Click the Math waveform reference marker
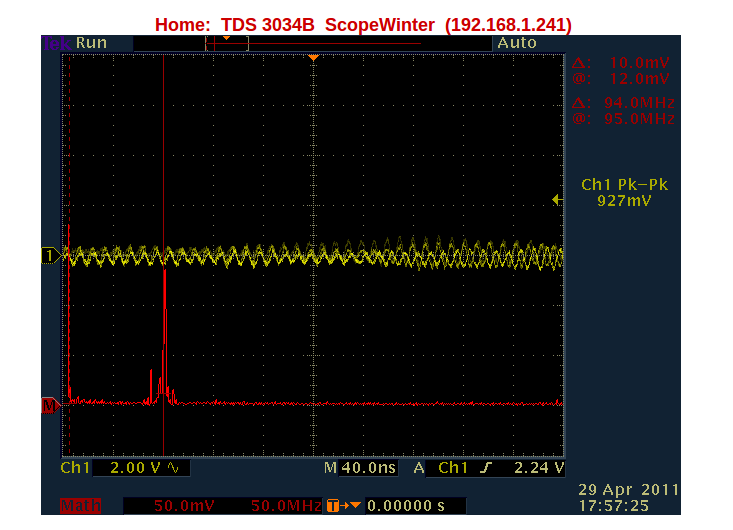 [x=50, y=406]
